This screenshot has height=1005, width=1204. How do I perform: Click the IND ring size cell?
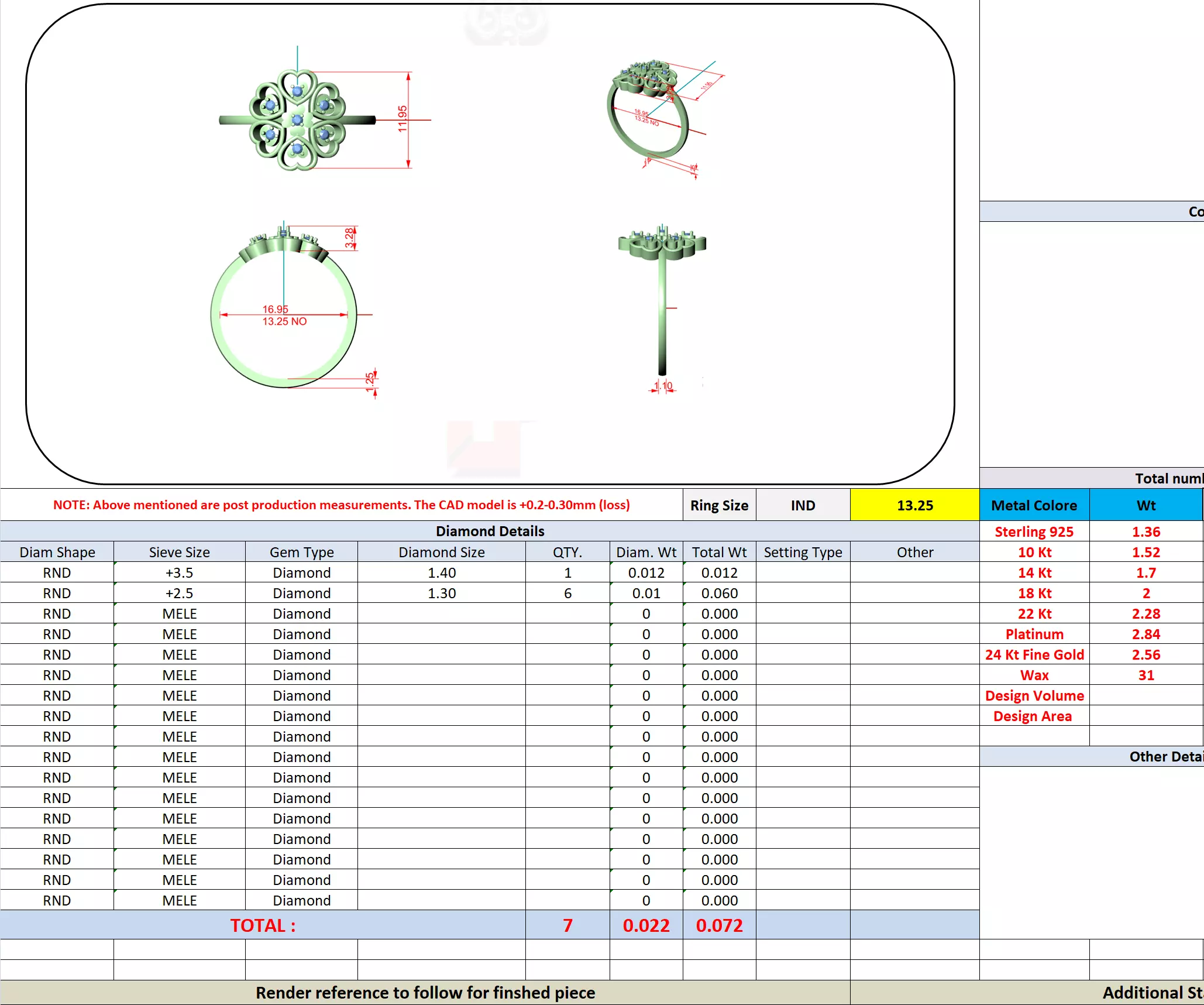(x=803, y=505)
